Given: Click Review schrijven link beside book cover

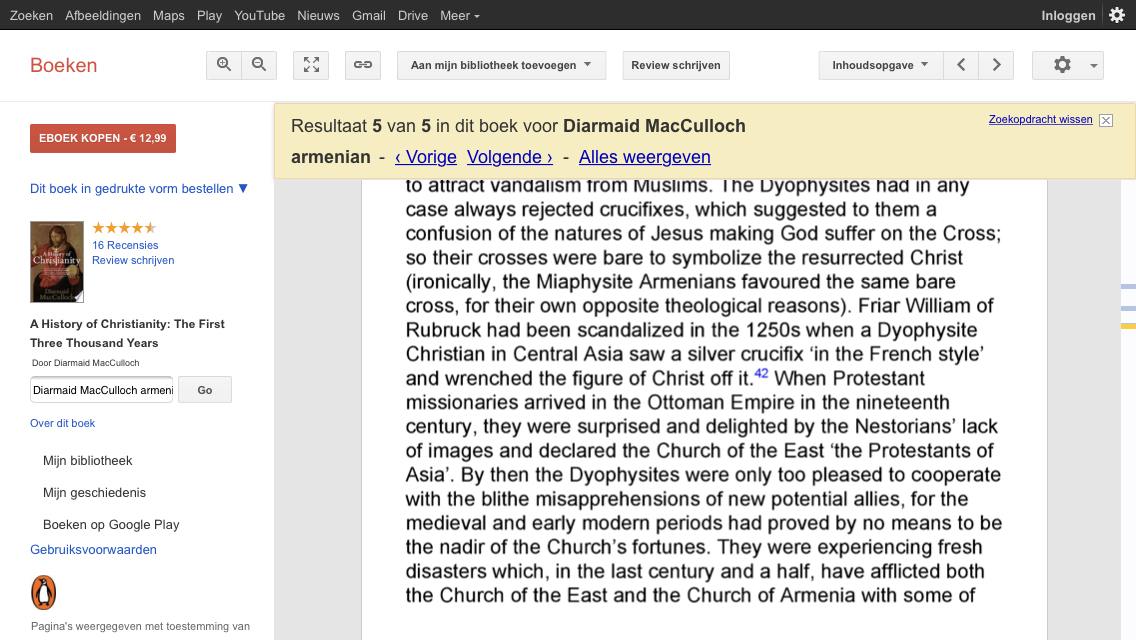Looking at the screenshot, I should click(133, 260).
